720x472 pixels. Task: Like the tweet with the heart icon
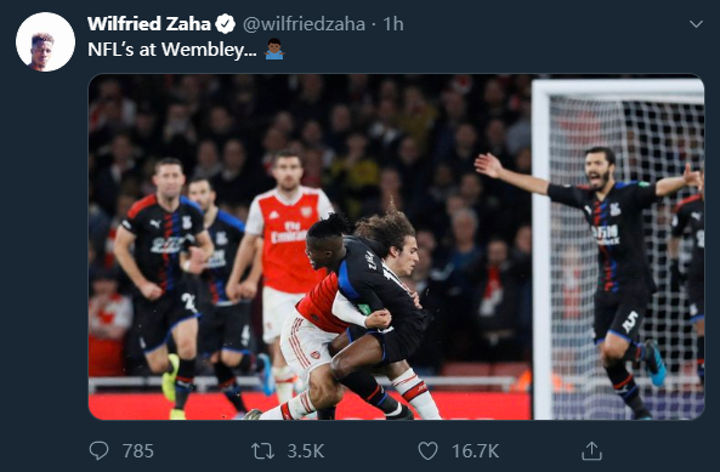[428, 451]
